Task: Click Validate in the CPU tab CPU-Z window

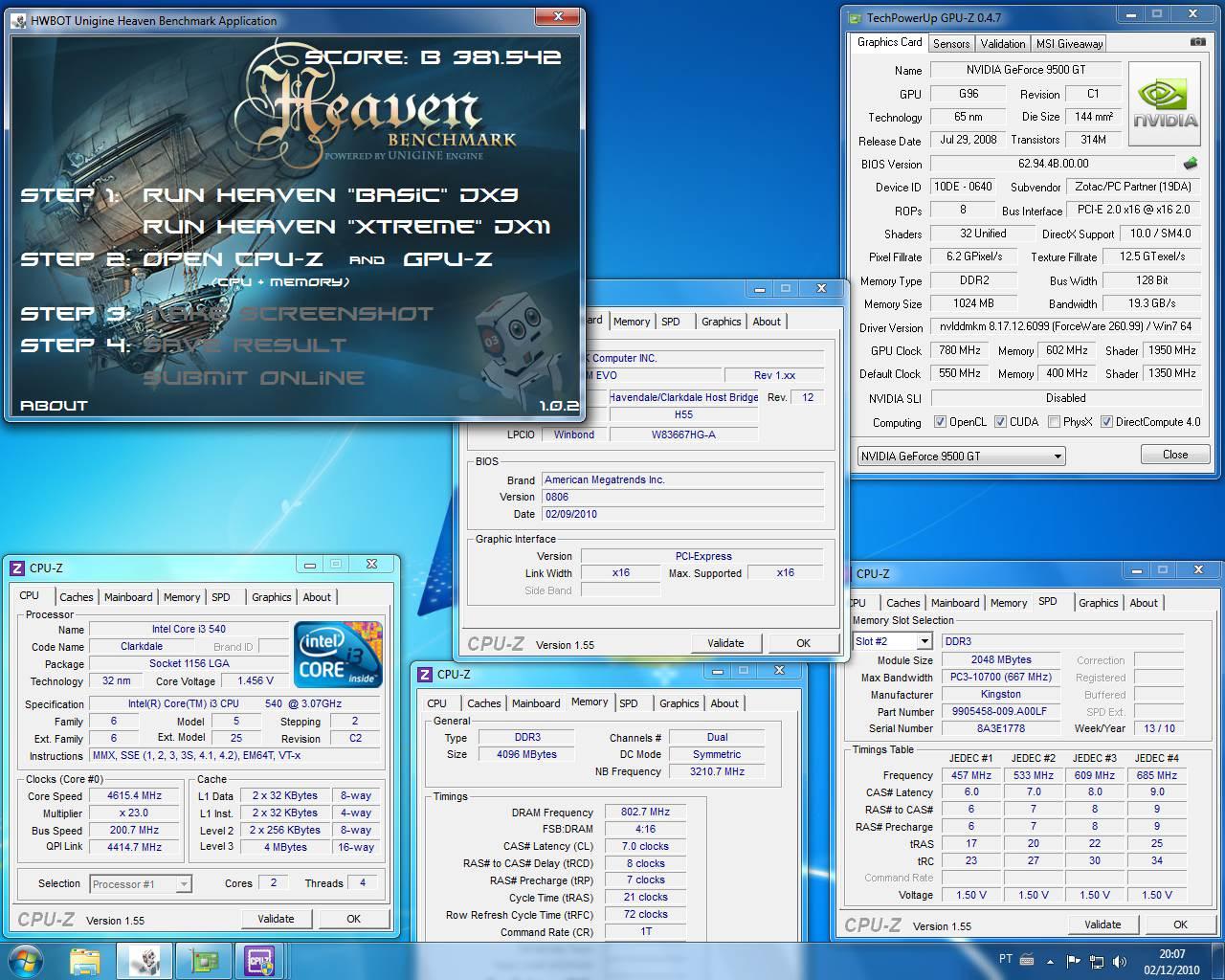Action: tap(276, 919)
